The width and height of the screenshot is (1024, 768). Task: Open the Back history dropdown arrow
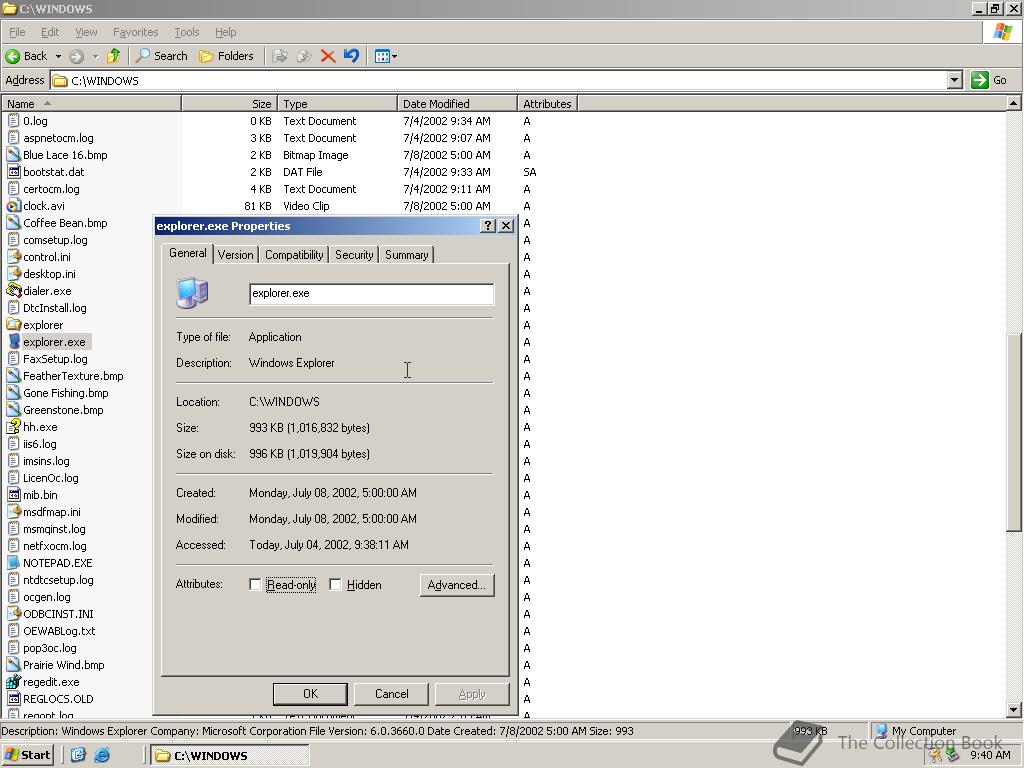click(x=58, y=56)
